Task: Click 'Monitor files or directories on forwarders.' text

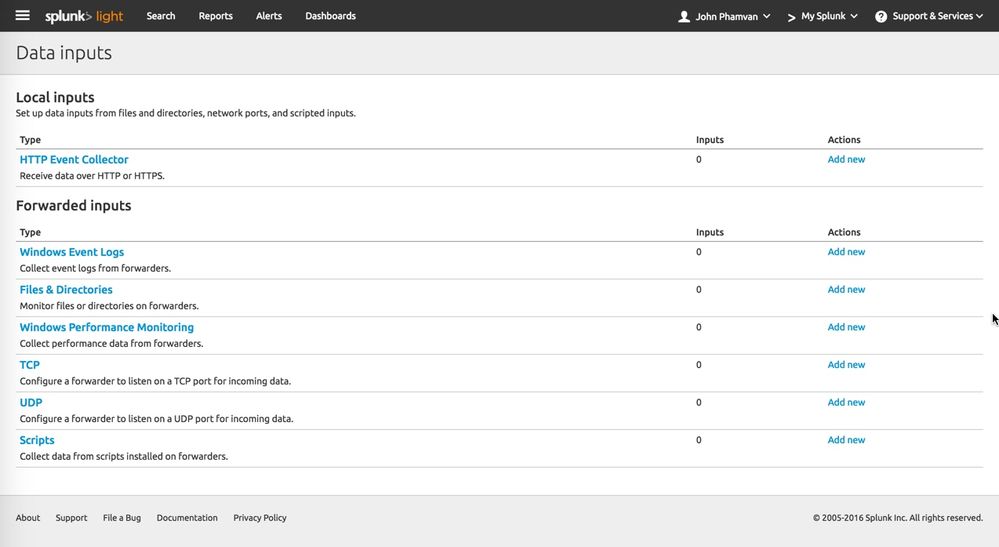Action: 109,306
